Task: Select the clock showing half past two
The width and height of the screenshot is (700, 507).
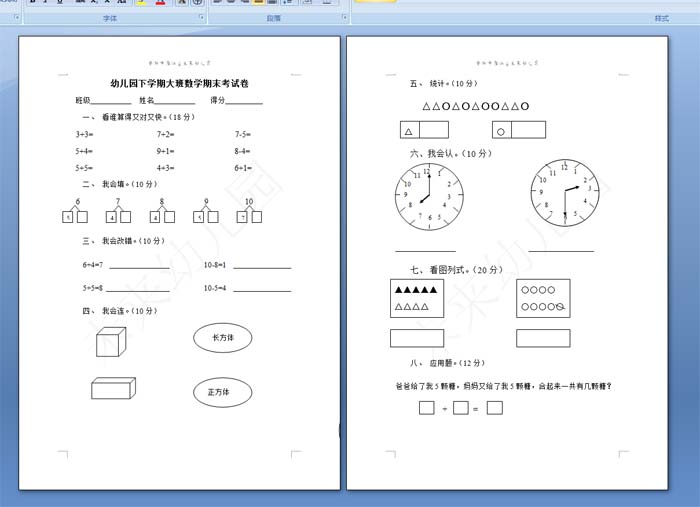Action: pyautogui.click(x=565, y=192)
